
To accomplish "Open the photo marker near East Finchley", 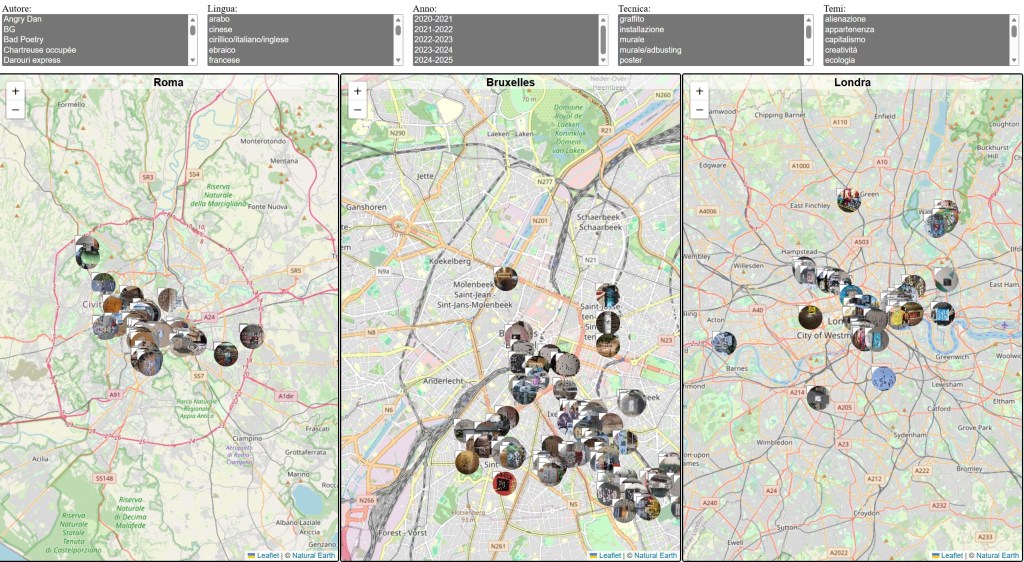I will pos(848,199).
